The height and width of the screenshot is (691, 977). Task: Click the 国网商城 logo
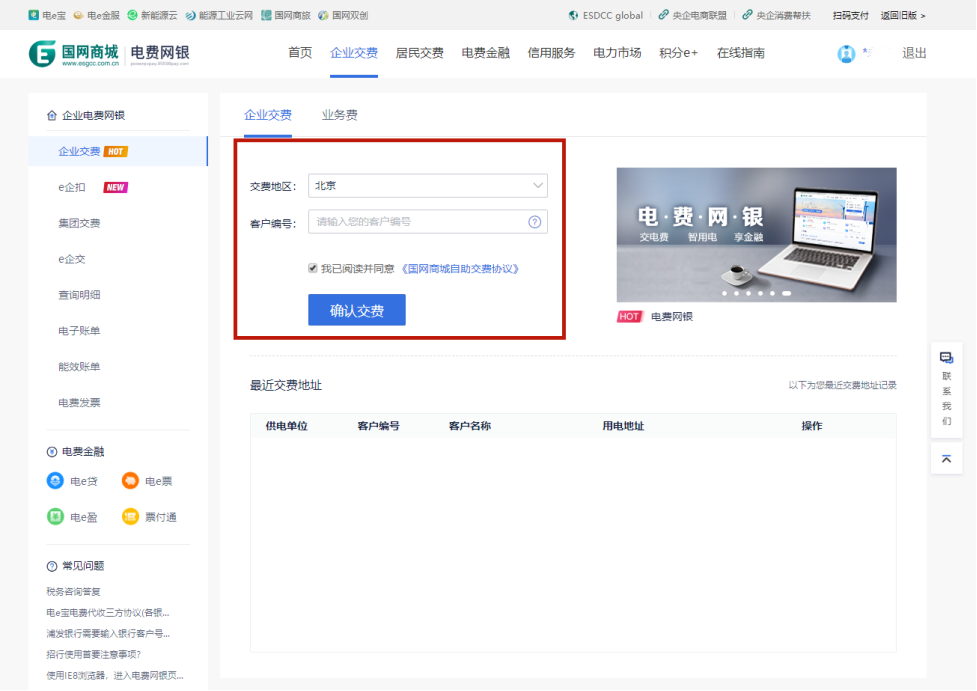pos(74,54)
